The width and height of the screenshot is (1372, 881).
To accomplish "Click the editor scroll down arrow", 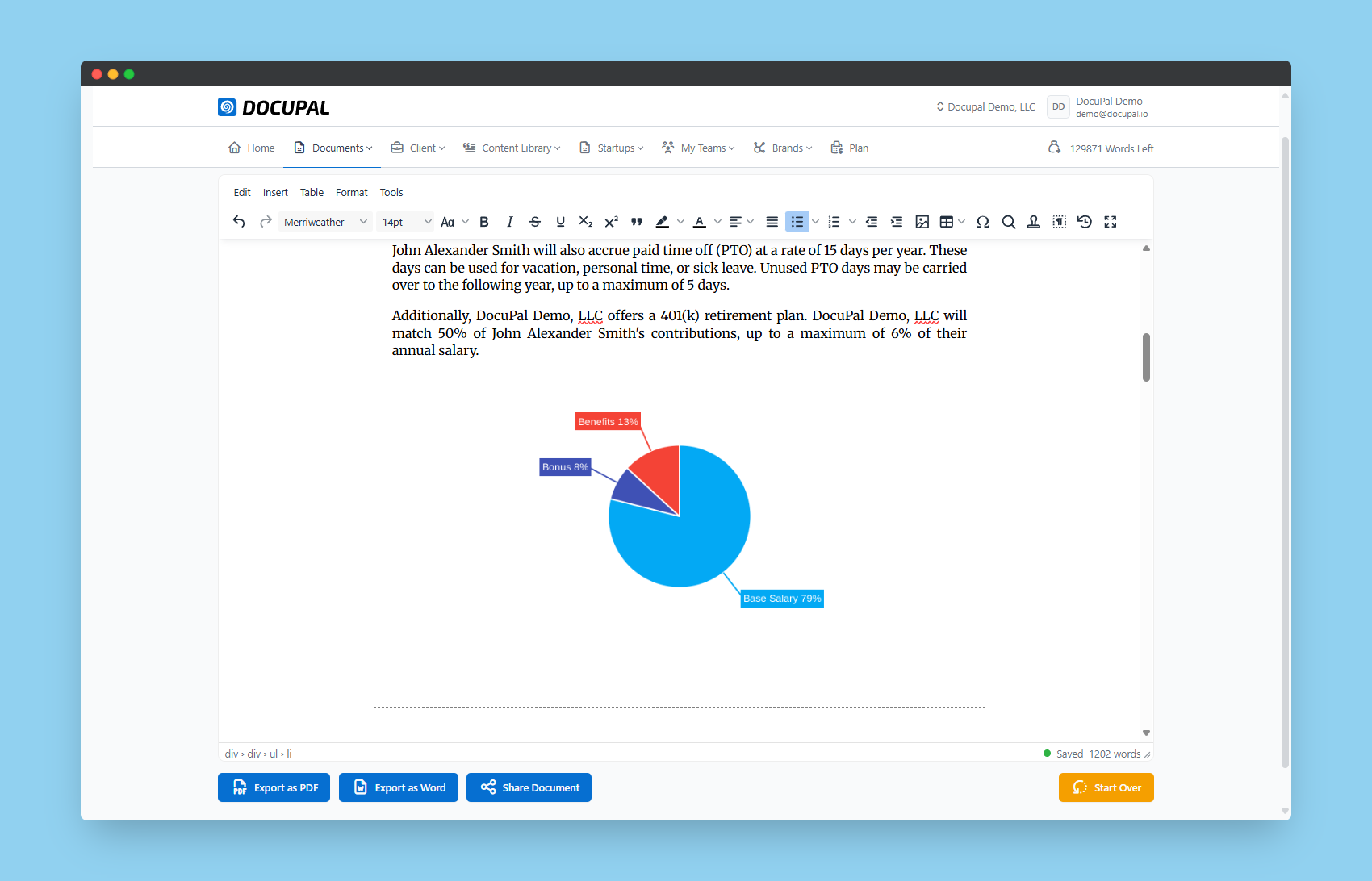I will point(1146,733).
